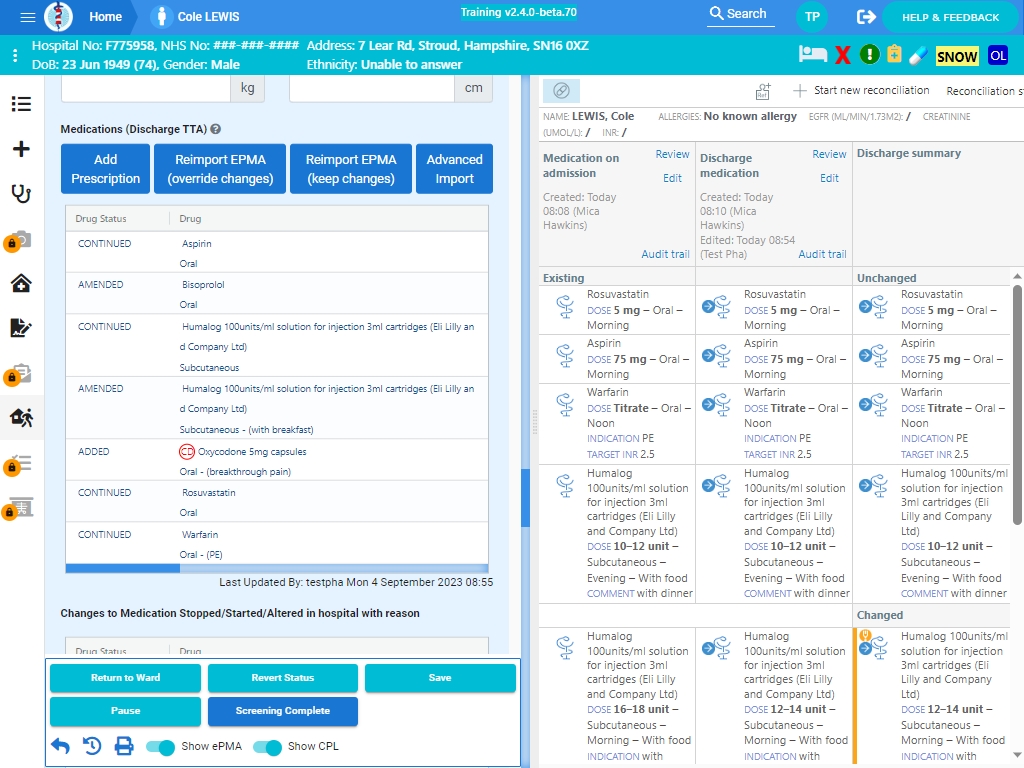Click the weight kg input field

point(146,89)
